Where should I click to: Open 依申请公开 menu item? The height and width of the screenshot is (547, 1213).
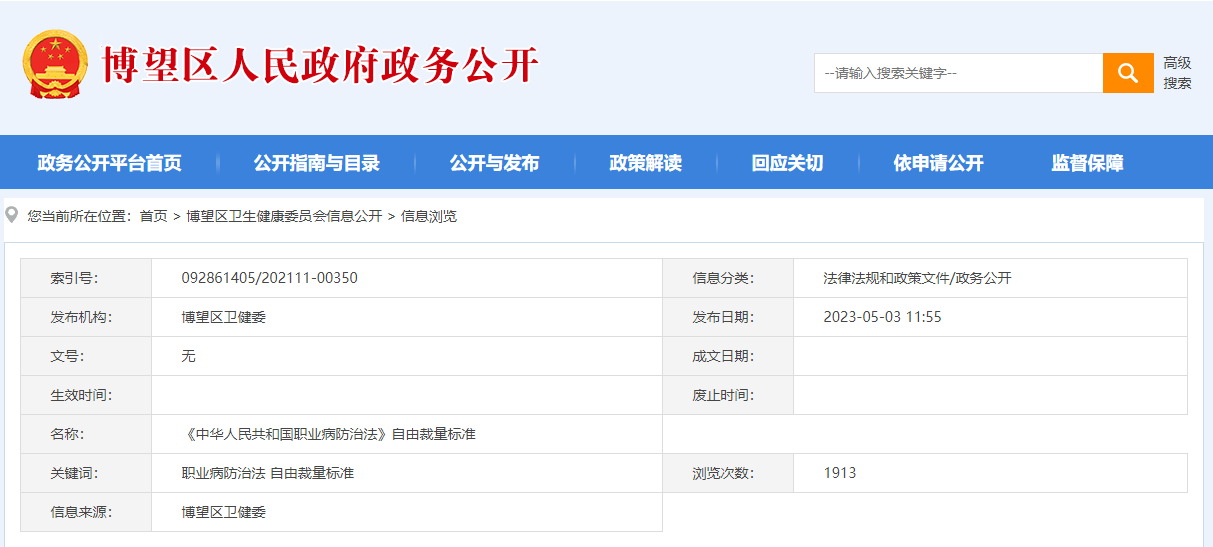(x=938, y=163)
